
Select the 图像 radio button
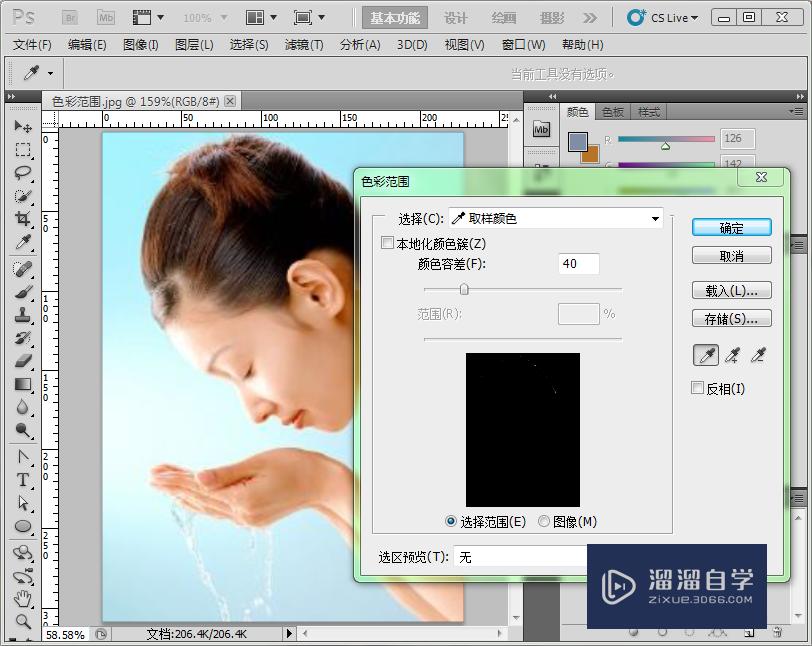point(544,521)
